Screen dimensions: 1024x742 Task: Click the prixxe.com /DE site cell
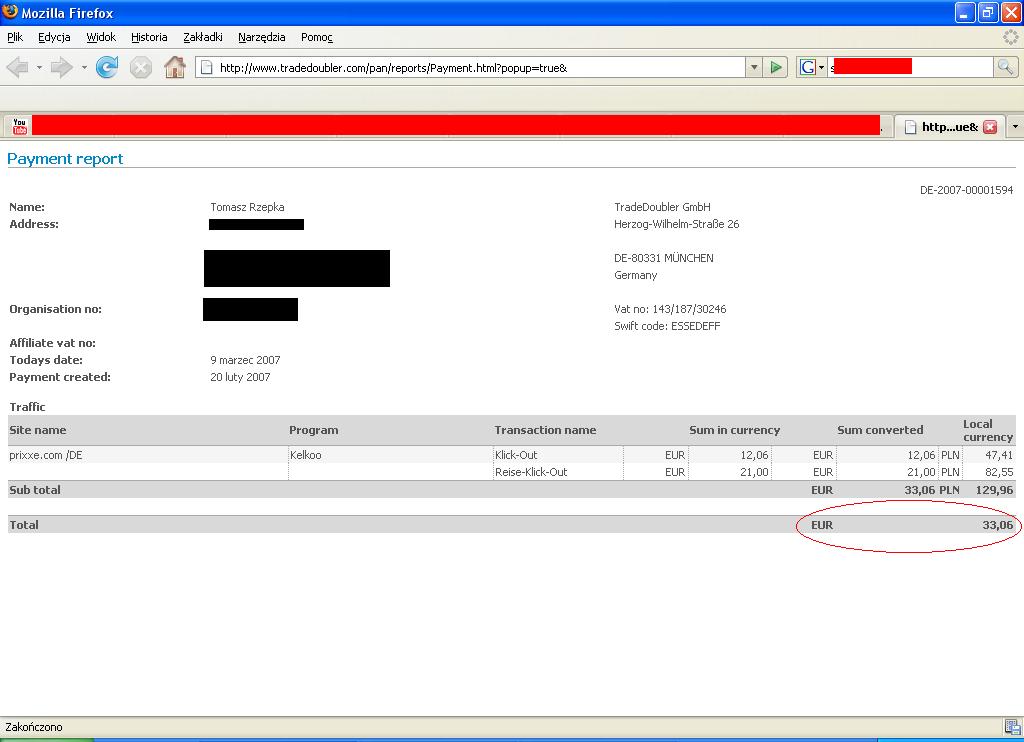point(46,455)
